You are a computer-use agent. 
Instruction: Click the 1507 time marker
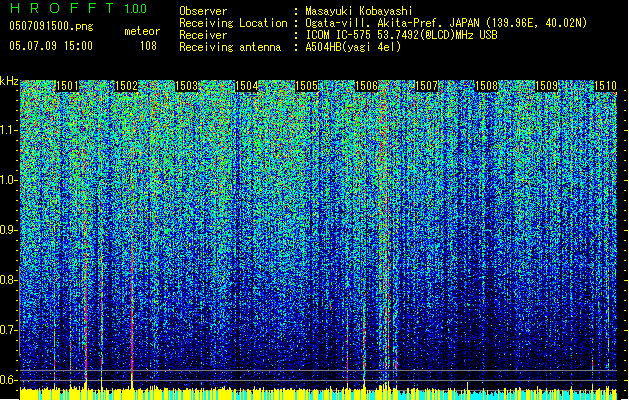pos(426,86)
